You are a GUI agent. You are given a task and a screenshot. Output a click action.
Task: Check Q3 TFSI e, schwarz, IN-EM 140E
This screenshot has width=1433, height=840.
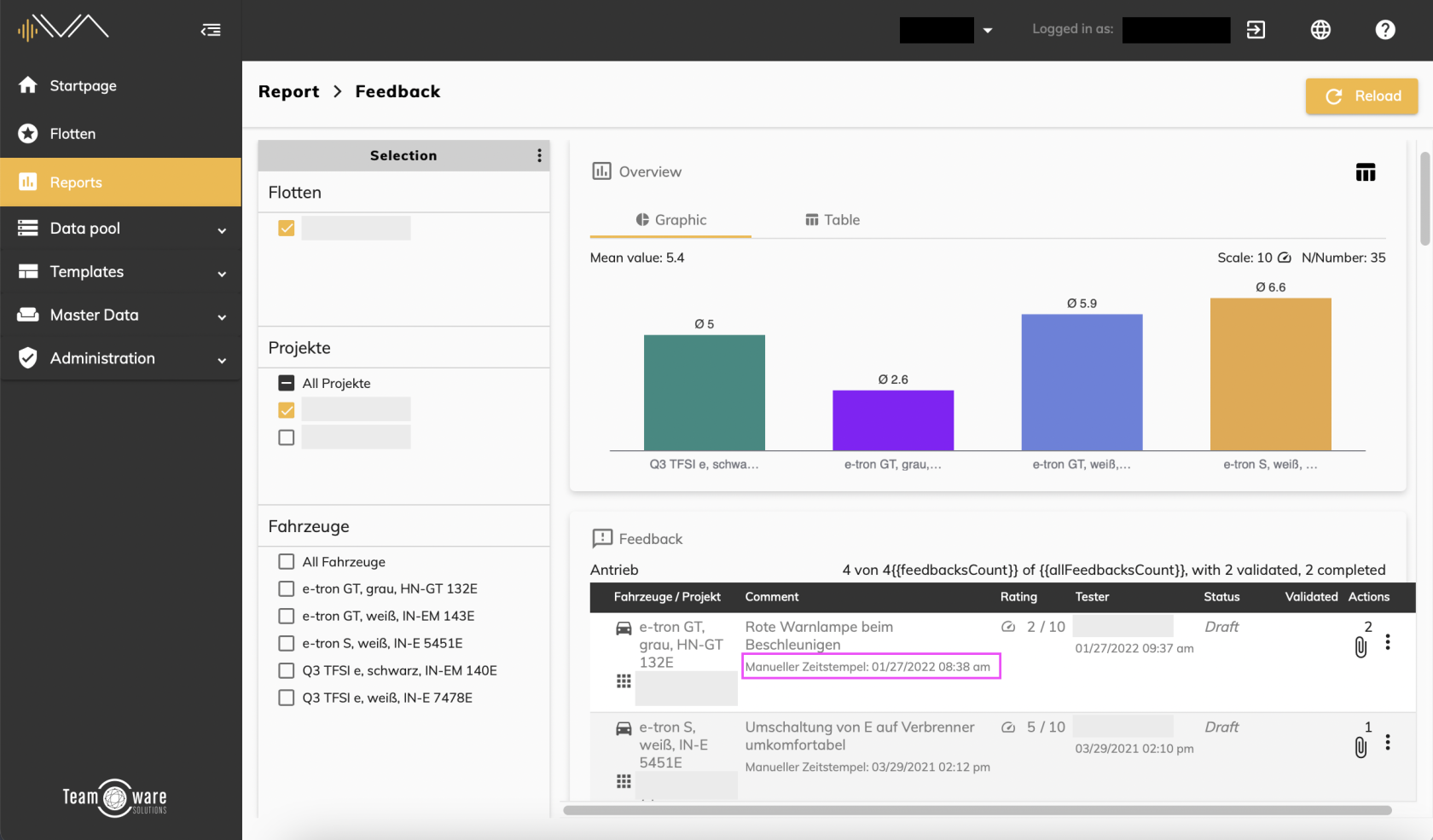(287, 670)
